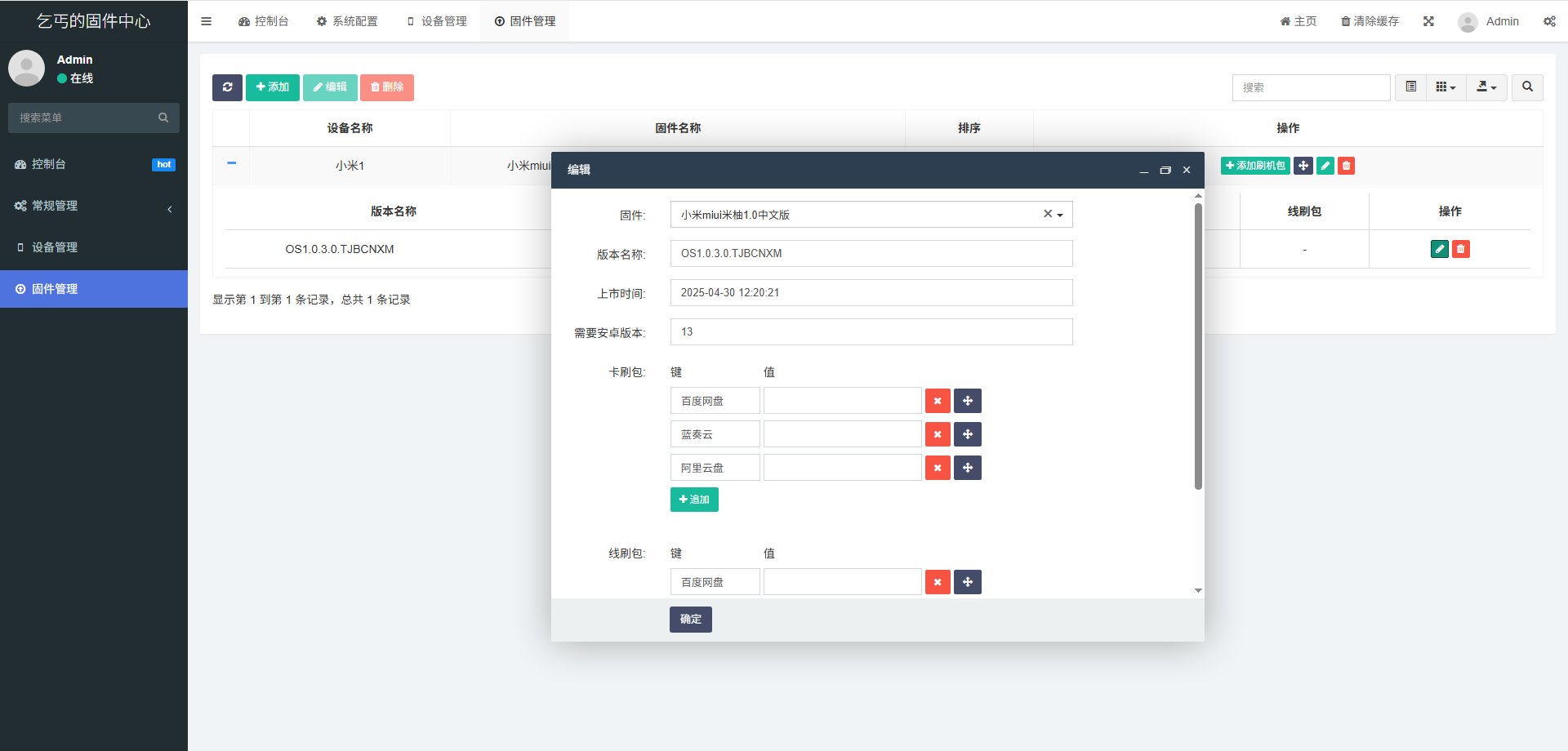Click the 删除 toolbar button
The width and height of the screenshot is (1568, 751).
coord(387,87)
